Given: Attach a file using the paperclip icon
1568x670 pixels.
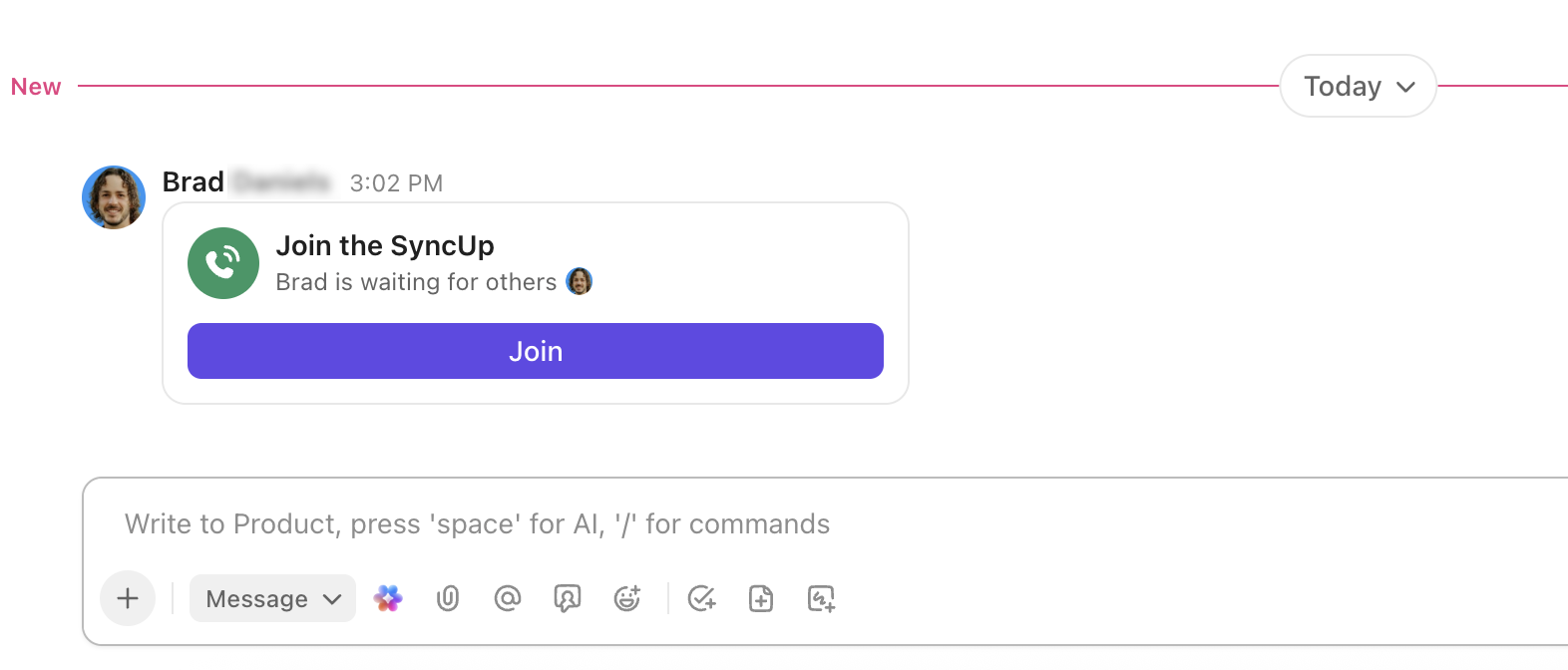Looking at the screenshot, I should coord(447,598).
